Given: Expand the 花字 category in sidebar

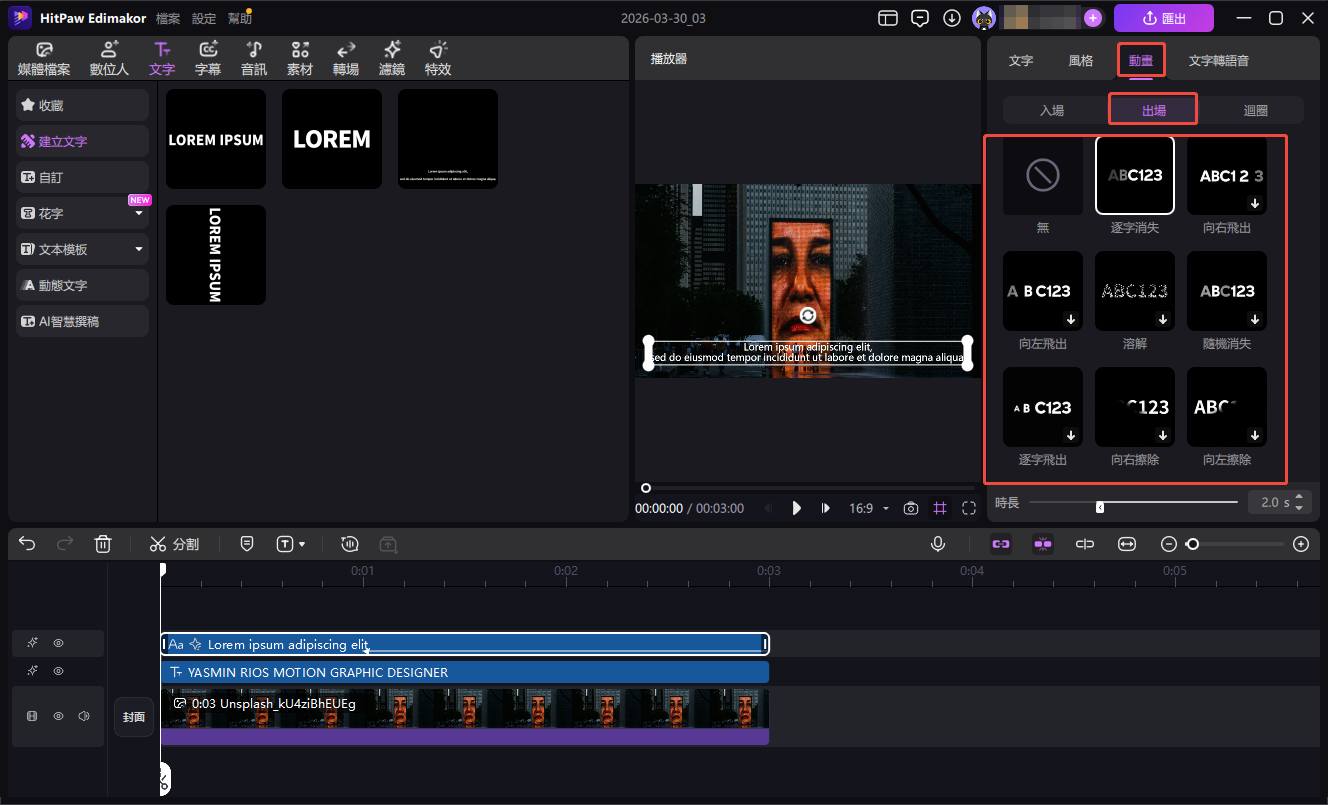Looking at the screenshot, I should [x=139, y=214].
